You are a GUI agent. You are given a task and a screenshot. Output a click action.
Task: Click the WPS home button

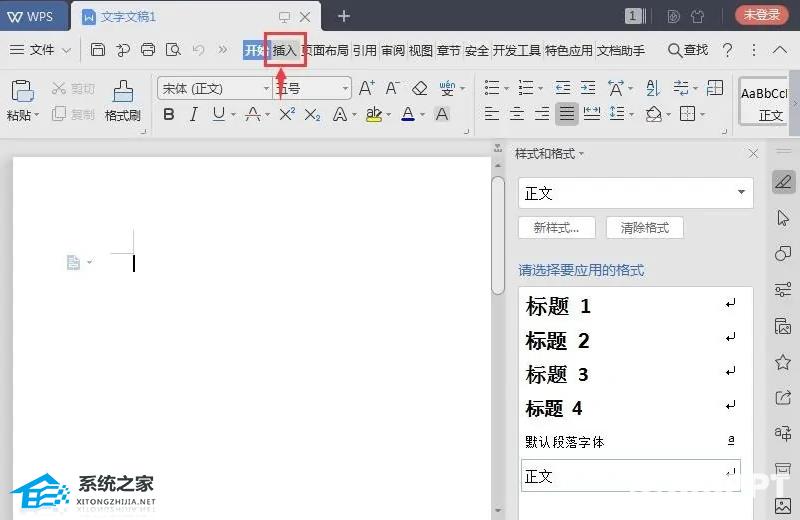point(32,16)
